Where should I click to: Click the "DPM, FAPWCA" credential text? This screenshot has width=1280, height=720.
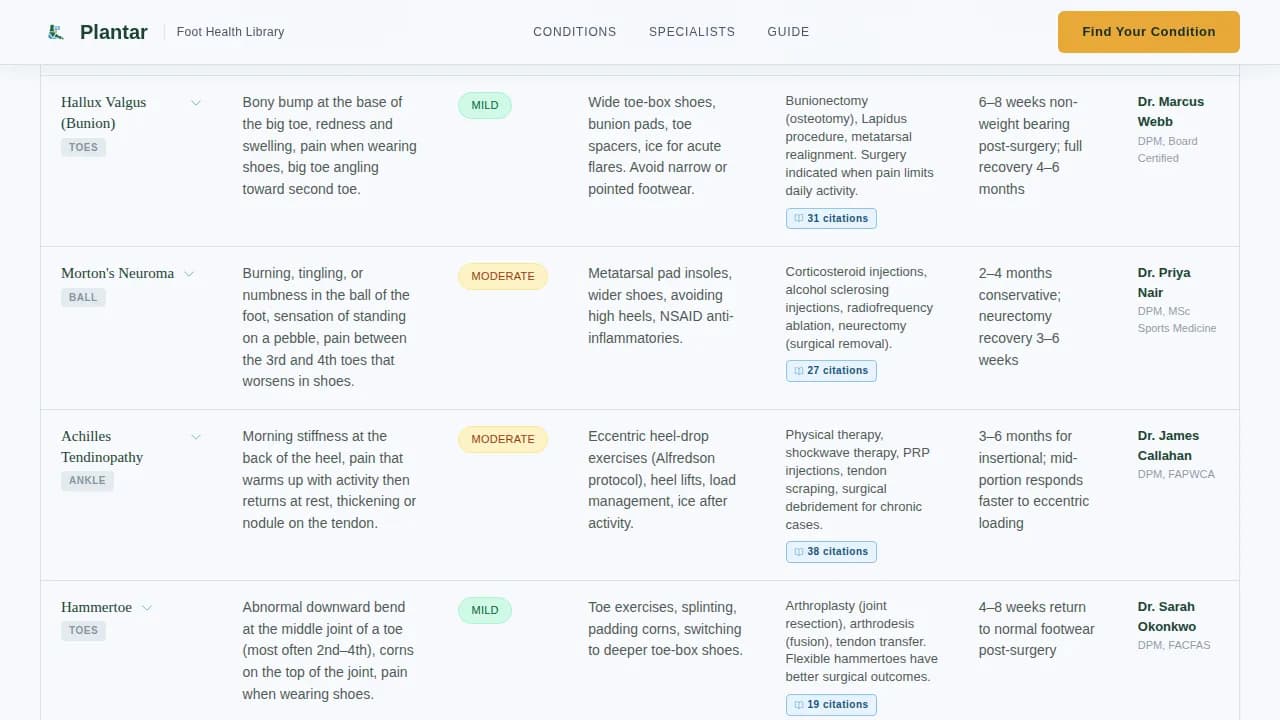pos(1176,474)
